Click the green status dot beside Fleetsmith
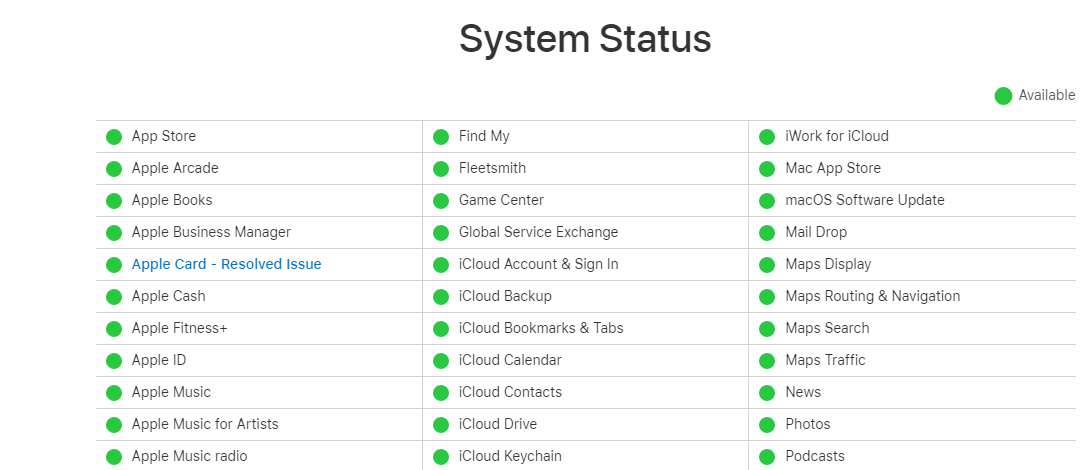The image size is (1082, 470). [x=441, y=168]
